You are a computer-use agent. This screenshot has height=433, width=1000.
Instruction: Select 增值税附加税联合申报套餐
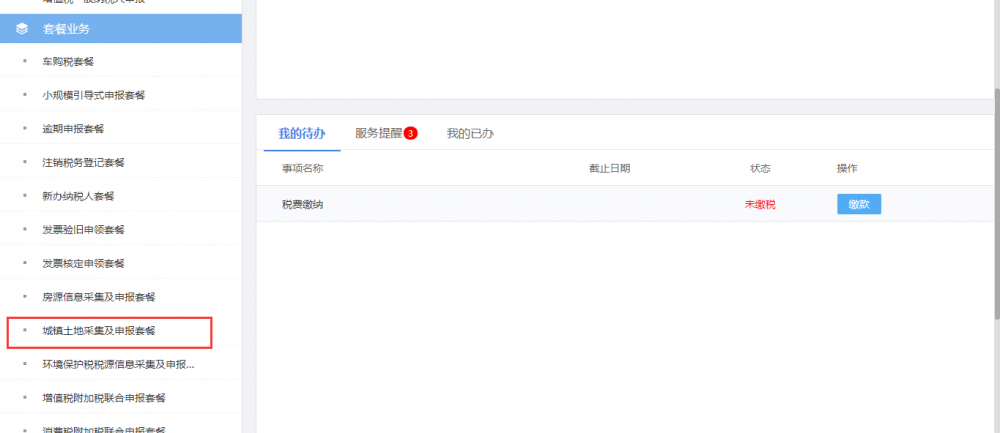[x=103, y=398]
